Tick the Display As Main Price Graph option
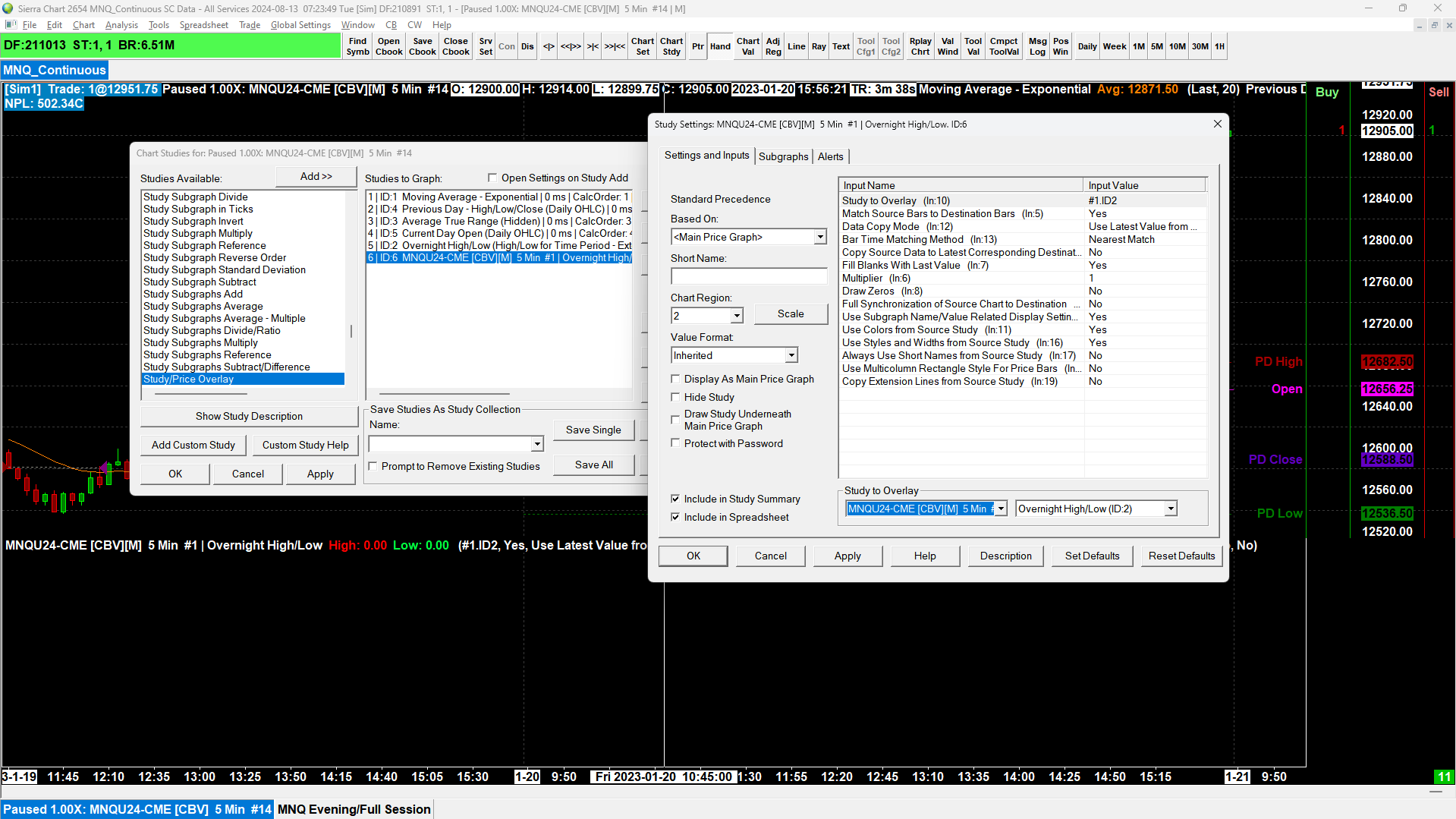1456x819 pixels. pos(675,379)
